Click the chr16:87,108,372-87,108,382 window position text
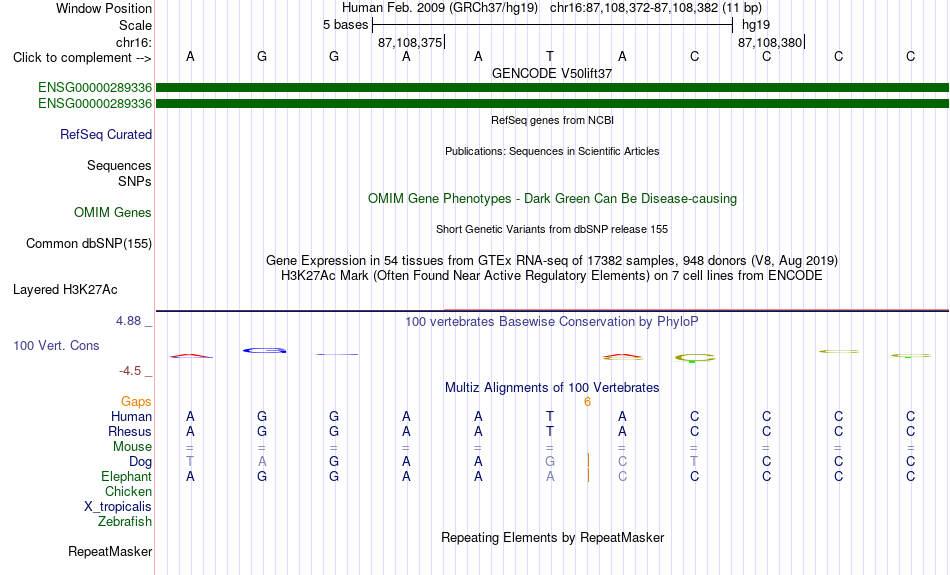The width and height of the screenshot is (950, 575). tap(656, 8)
